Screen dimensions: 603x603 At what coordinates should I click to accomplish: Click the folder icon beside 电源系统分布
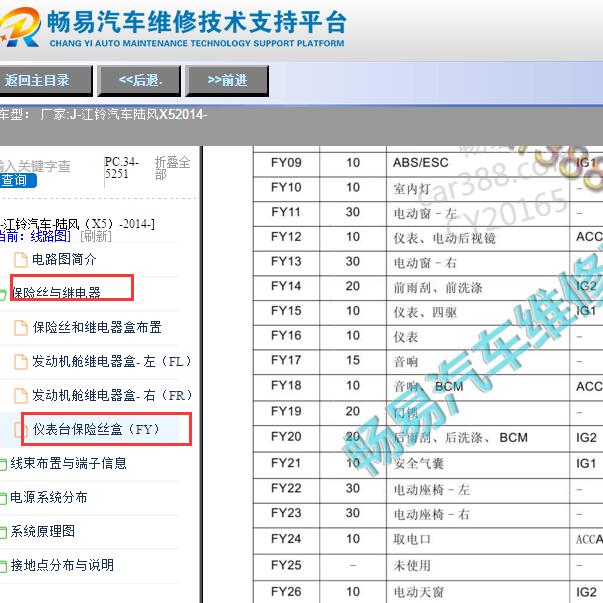3,499
